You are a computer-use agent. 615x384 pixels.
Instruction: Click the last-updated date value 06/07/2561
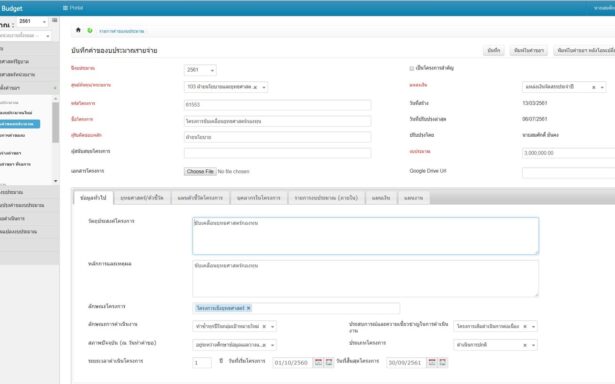pos(535,119)
